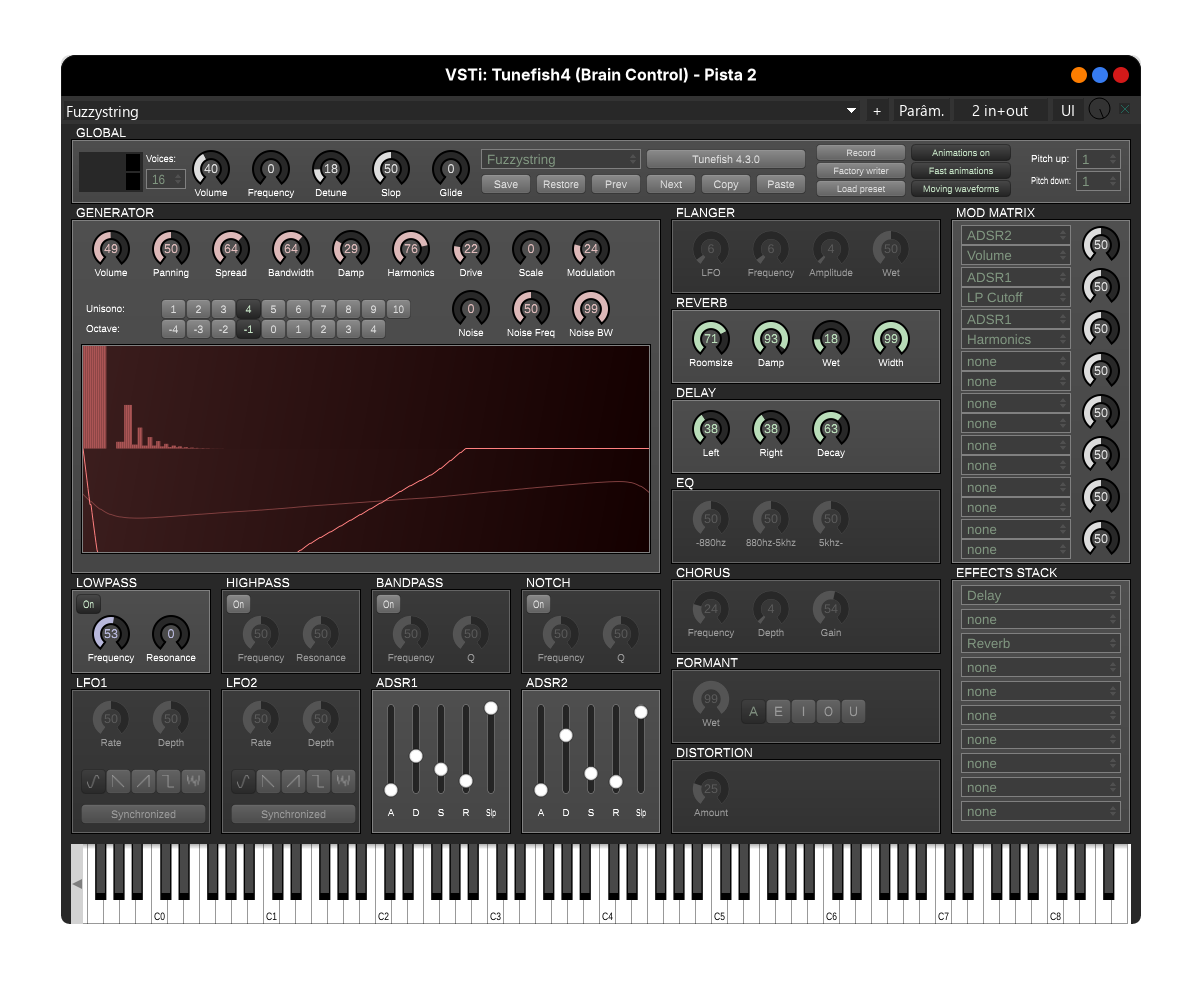Image resolution: width=1202 pixels, height=991 pixels.
Task: Open the 2 in+out routing menu
Action: coord(999,111)
